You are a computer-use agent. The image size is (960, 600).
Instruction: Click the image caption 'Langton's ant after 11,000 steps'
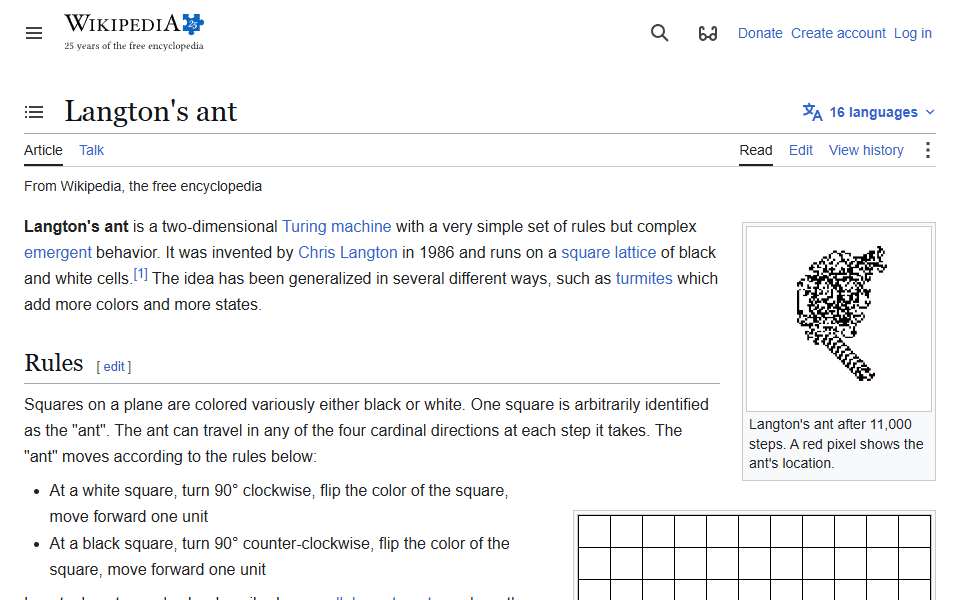click(x=836, y=444)
